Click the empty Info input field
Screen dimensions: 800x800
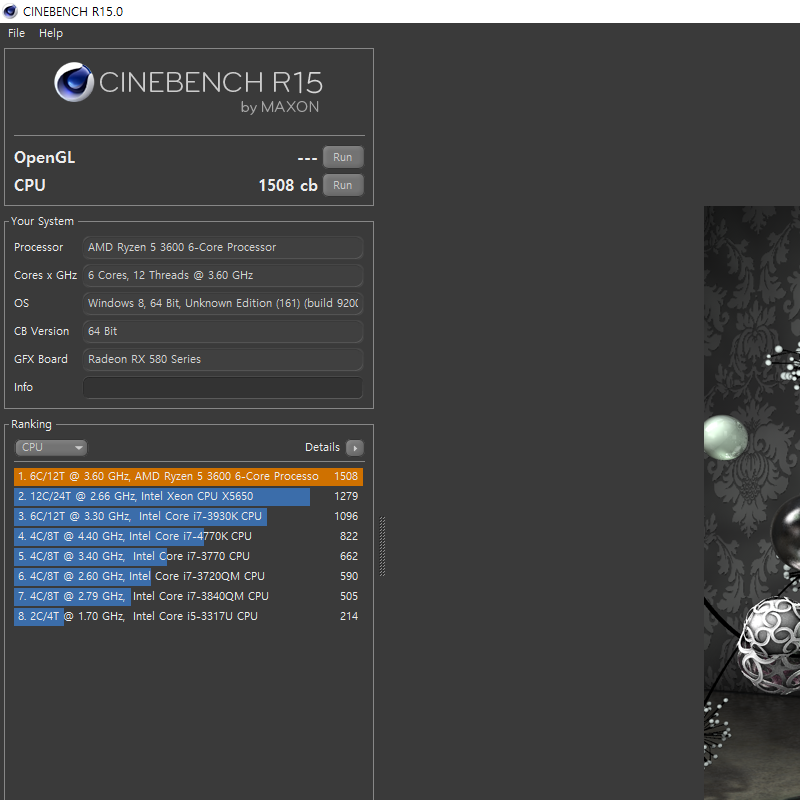(223, 388)
